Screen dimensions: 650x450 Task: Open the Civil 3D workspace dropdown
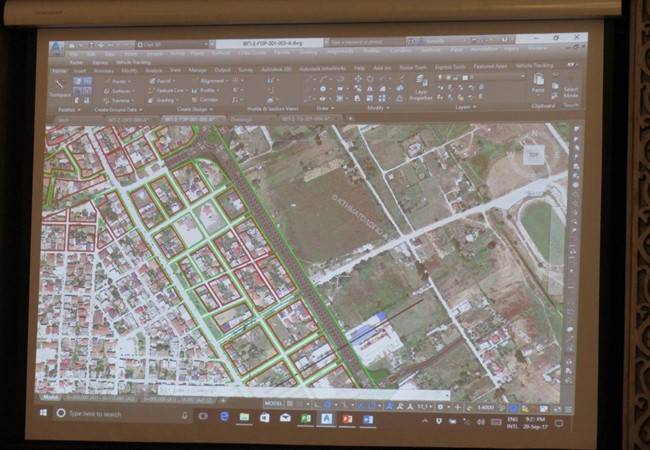tap(171, 44)
